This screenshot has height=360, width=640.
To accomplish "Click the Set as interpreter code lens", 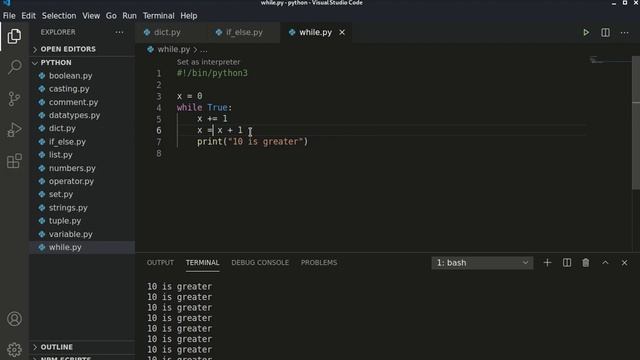I will (208, 62).
